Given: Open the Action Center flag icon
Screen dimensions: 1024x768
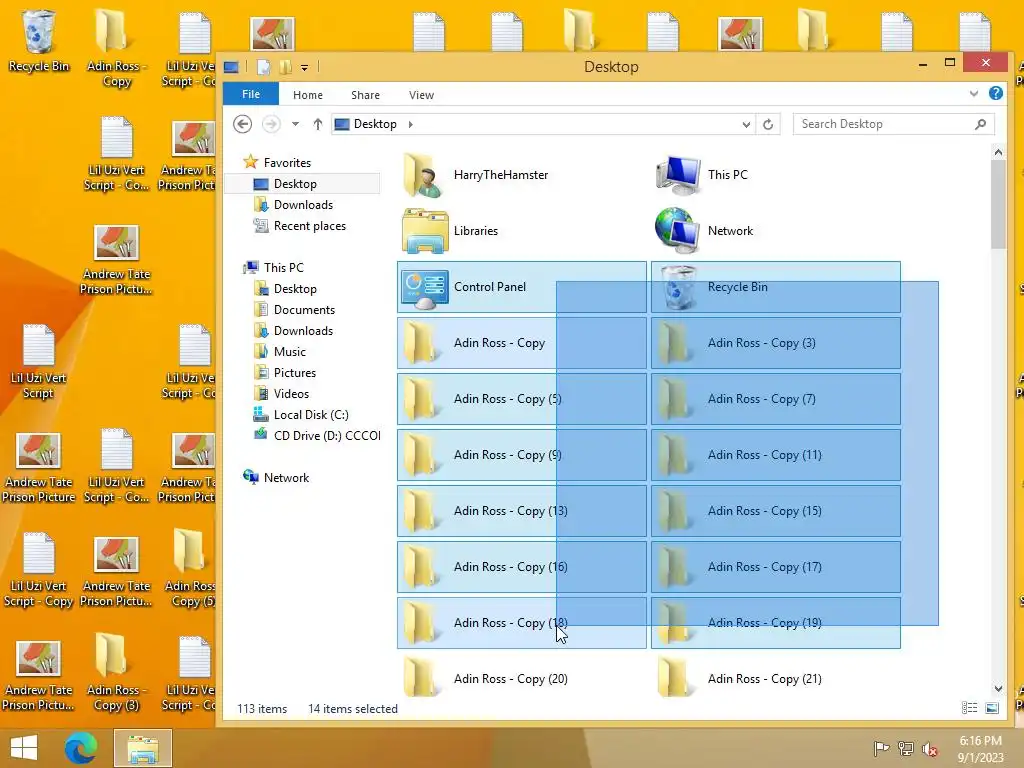Looking at the screenshot, I should 881,748.
